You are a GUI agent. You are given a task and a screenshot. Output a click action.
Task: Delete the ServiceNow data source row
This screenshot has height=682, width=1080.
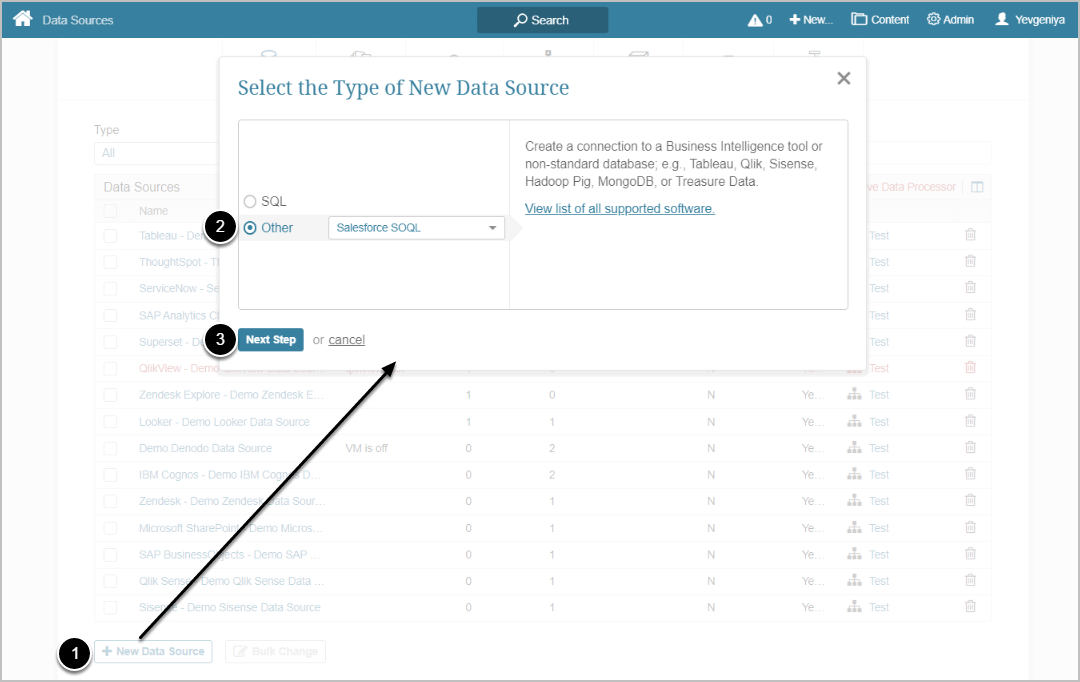[970, 288]
